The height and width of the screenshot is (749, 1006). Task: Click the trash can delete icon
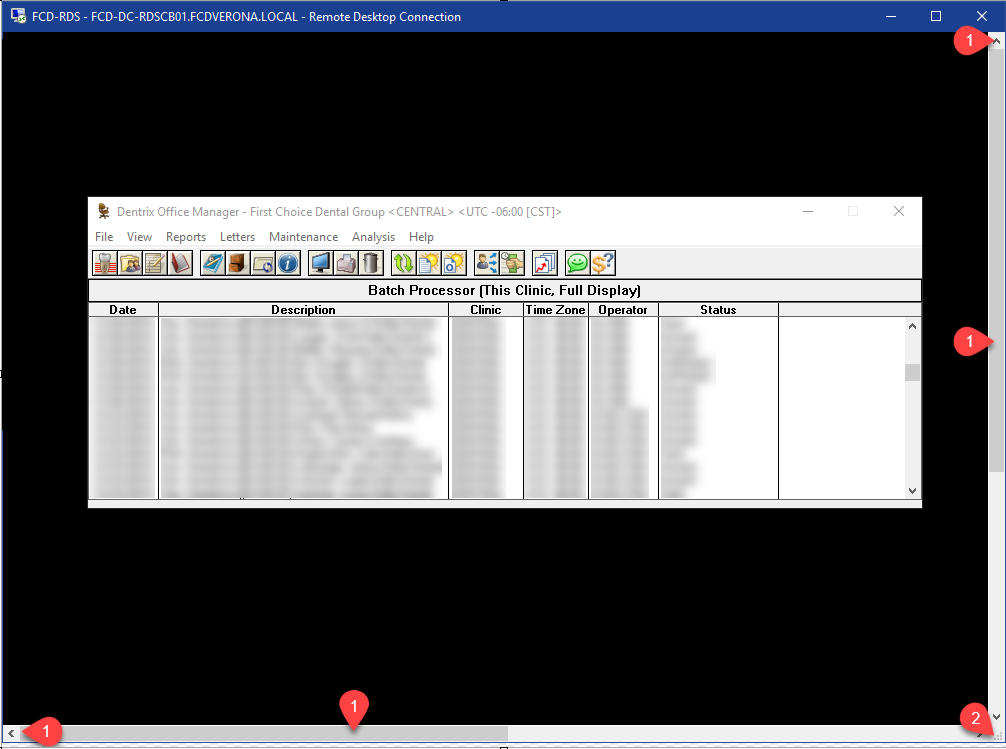click(371, 263)
